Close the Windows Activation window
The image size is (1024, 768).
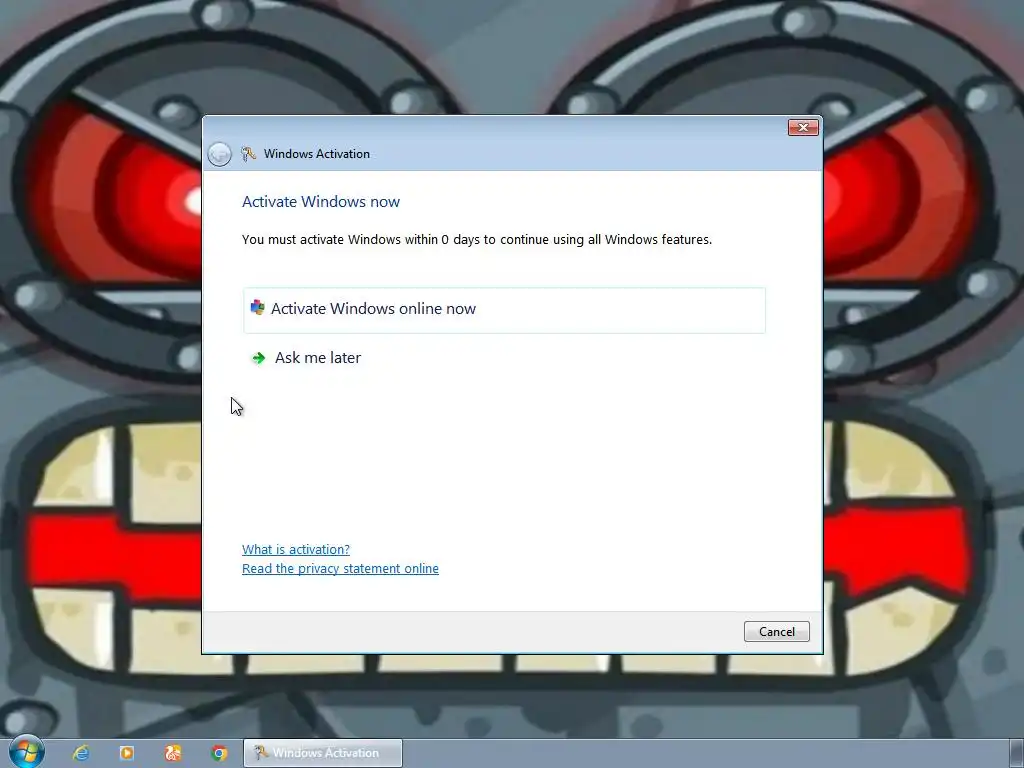coord(803,127)
